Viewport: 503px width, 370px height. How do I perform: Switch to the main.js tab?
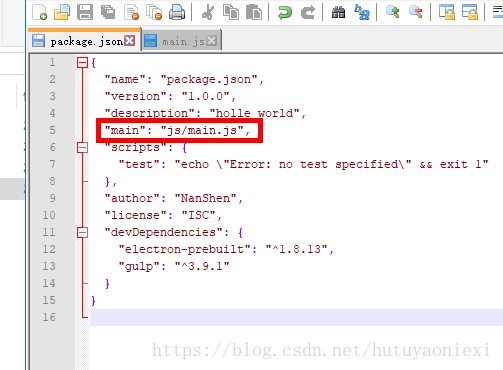[183, 41]
